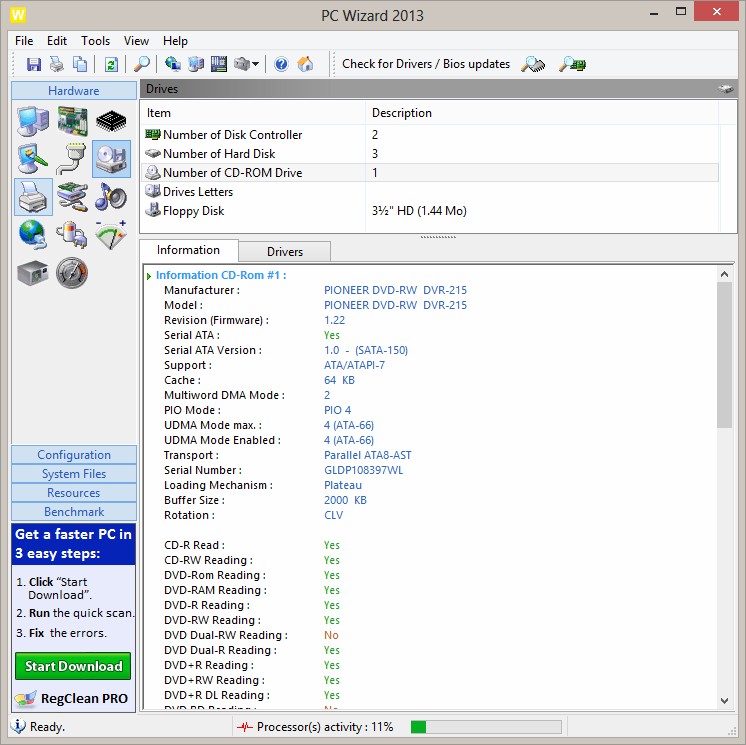Image resolution: width=746 pixels, height=745 pixels.
Task: Expand the Configuration section
Action: click(x=74, y=455)
